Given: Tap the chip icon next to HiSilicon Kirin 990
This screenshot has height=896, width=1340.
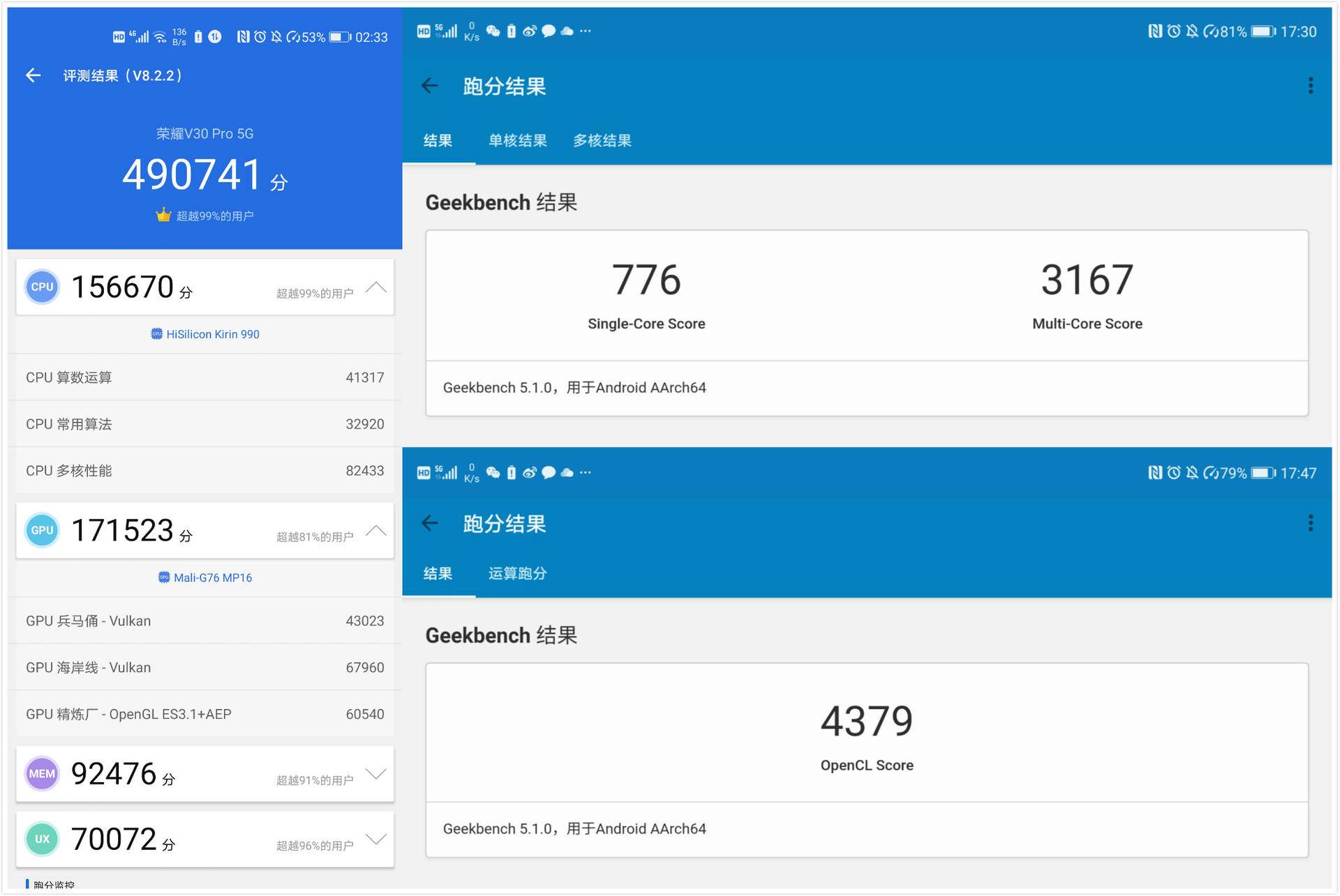Looking at the screenshot, I should click(156, 334).
